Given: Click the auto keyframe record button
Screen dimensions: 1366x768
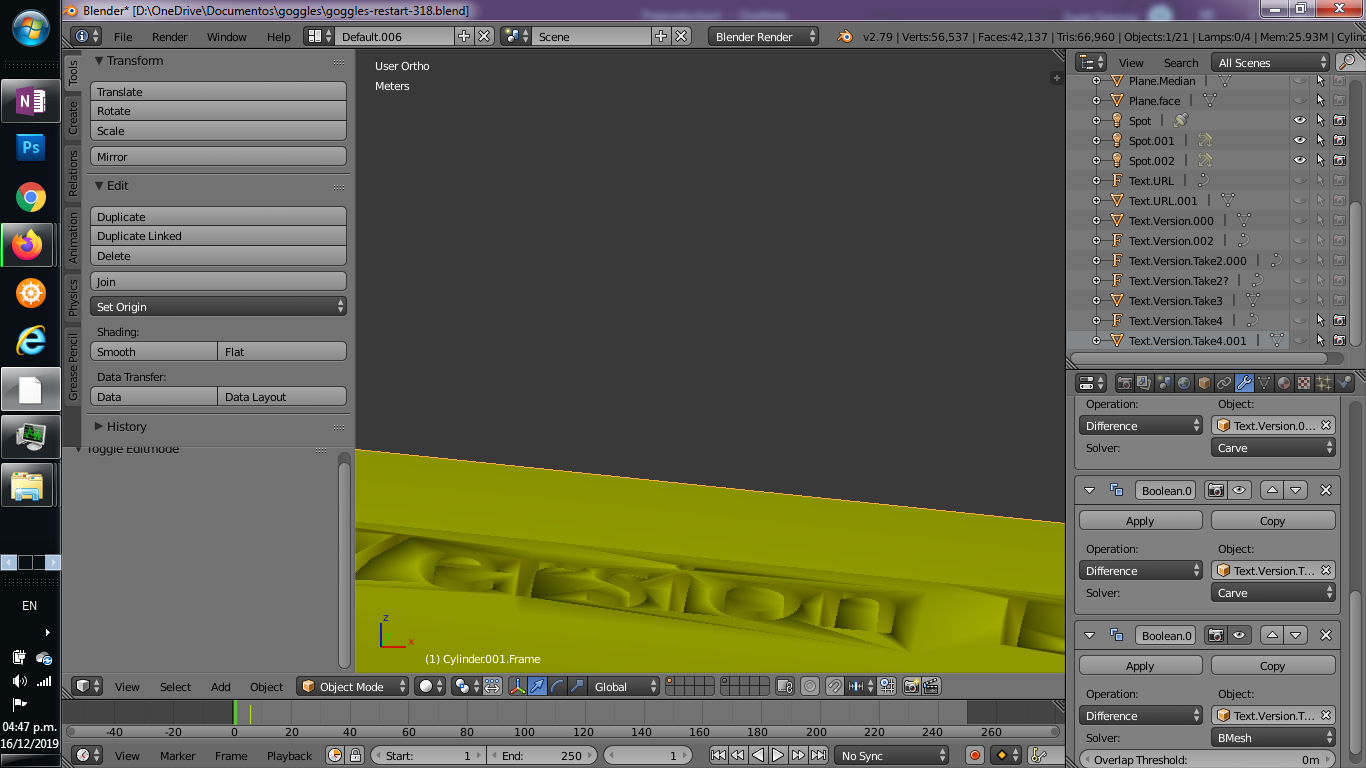Looking at the screenshot, I should coord(975,756).
